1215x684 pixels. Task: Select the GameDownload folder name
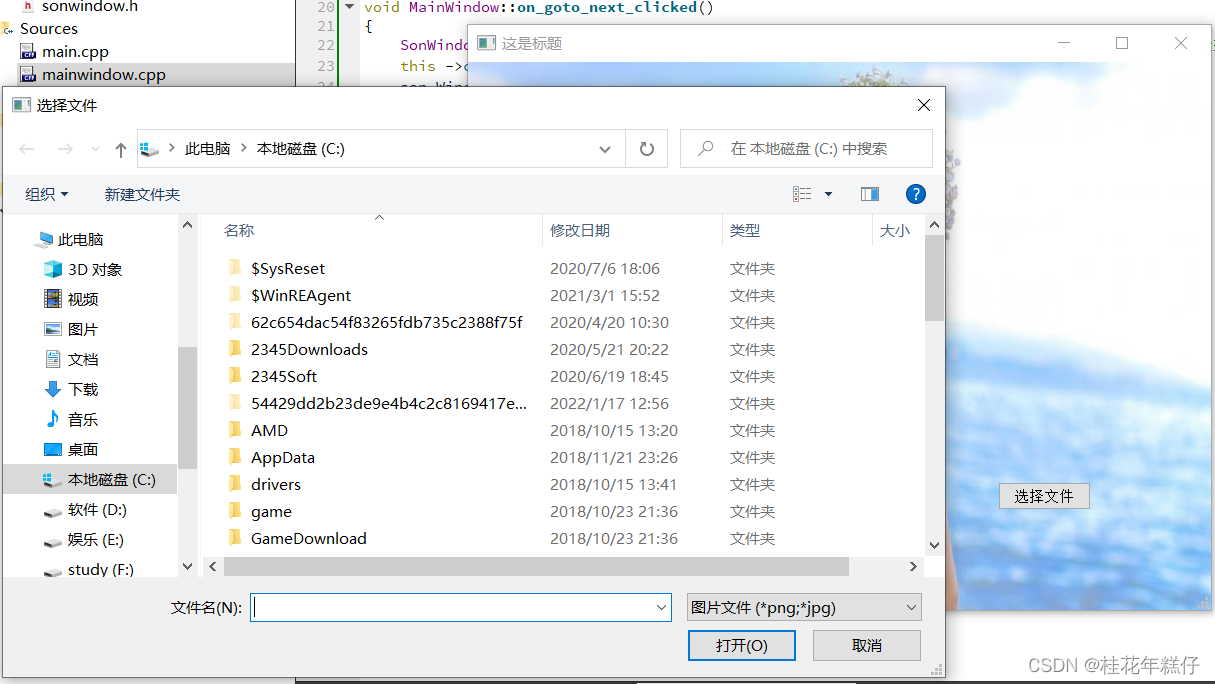[309, 538]
